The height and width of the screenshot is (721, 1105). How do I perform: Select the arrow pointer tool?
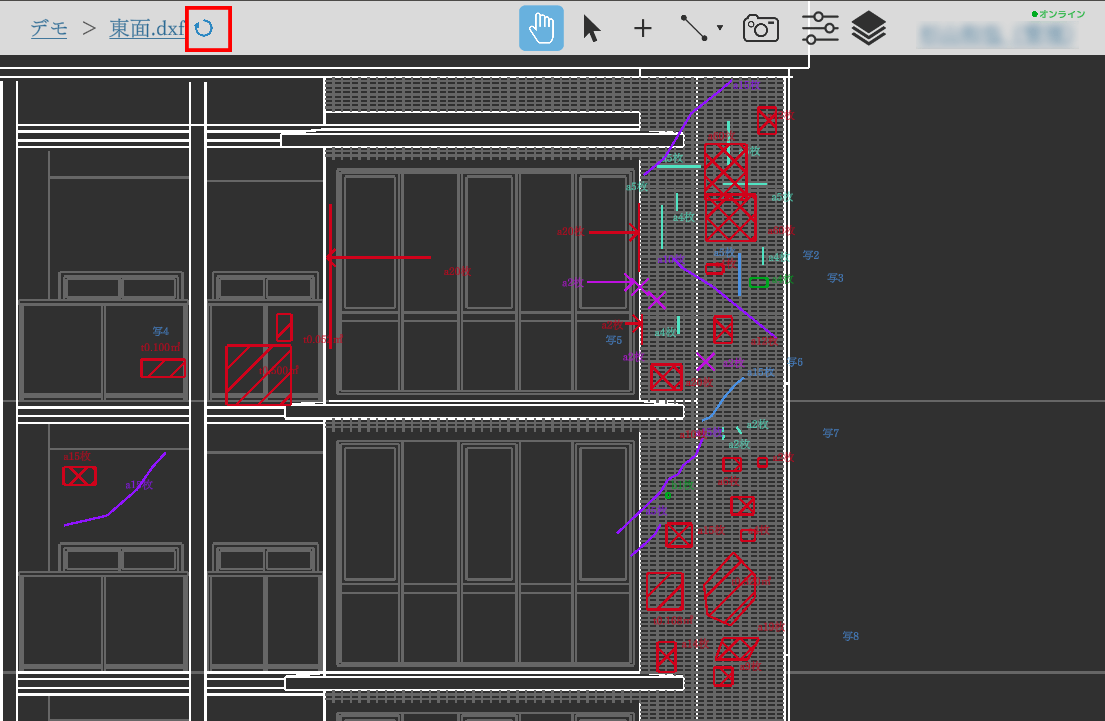tap(592, 28)
